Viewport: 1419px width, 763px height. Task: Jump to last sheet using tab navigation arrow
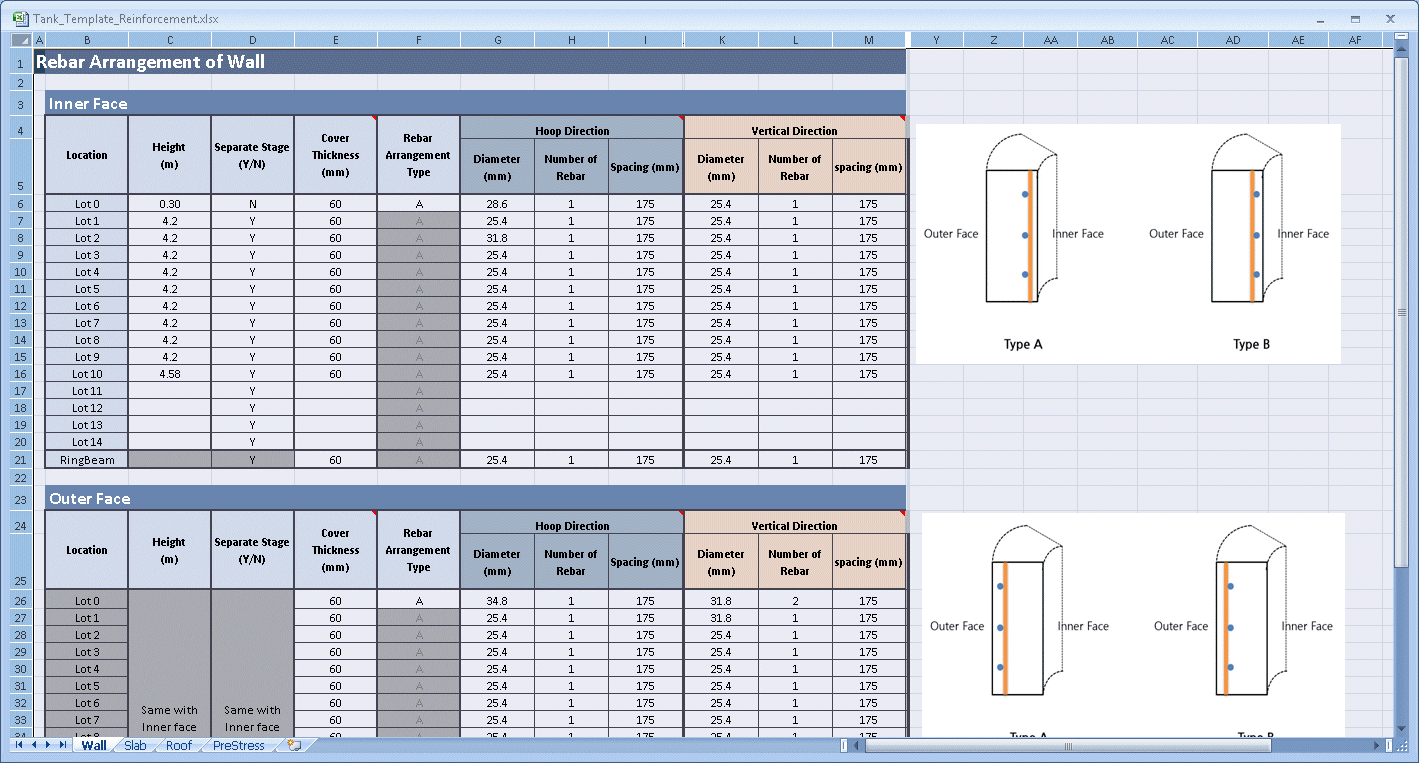63,745
